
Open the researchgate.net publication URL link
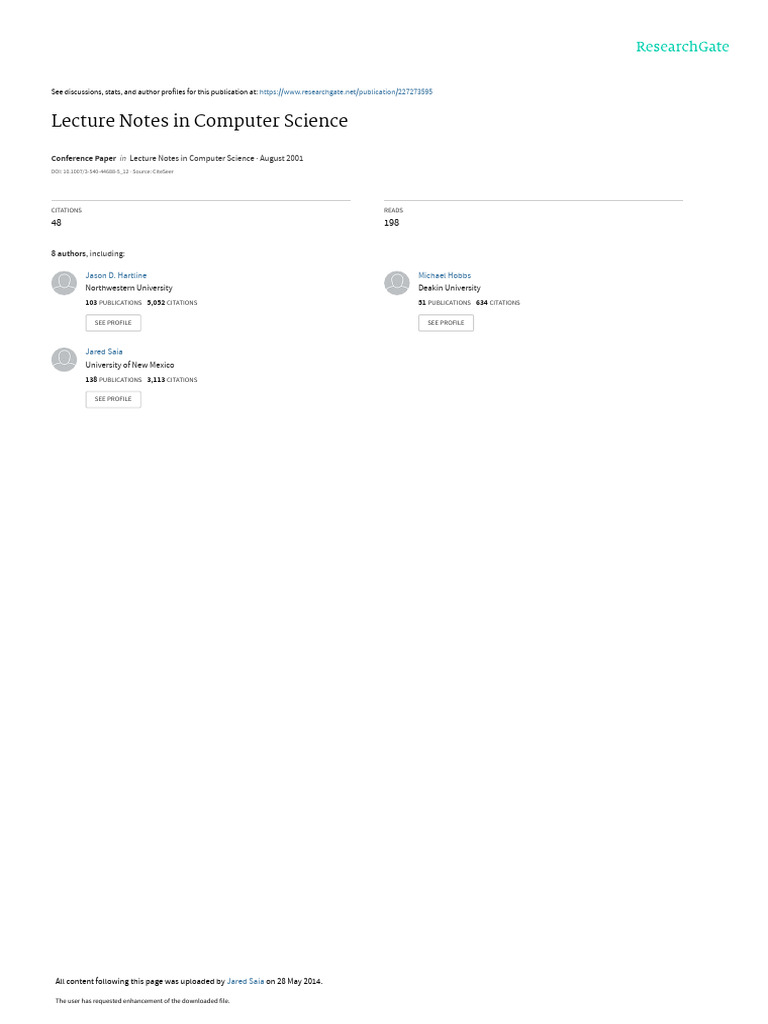tap(345, 92)
